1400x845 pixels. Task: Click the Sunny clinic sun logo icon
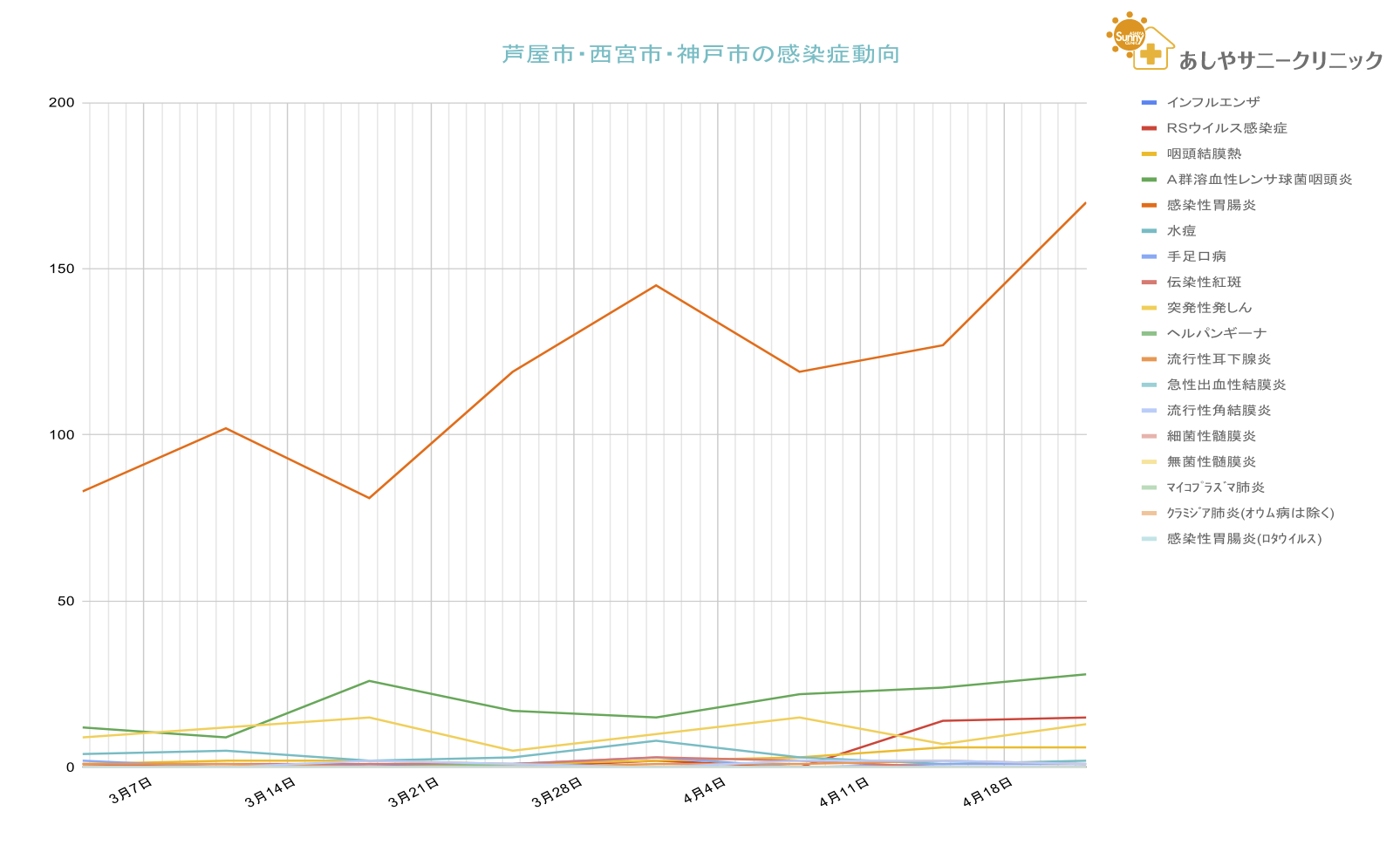[x=1127, y=35]
